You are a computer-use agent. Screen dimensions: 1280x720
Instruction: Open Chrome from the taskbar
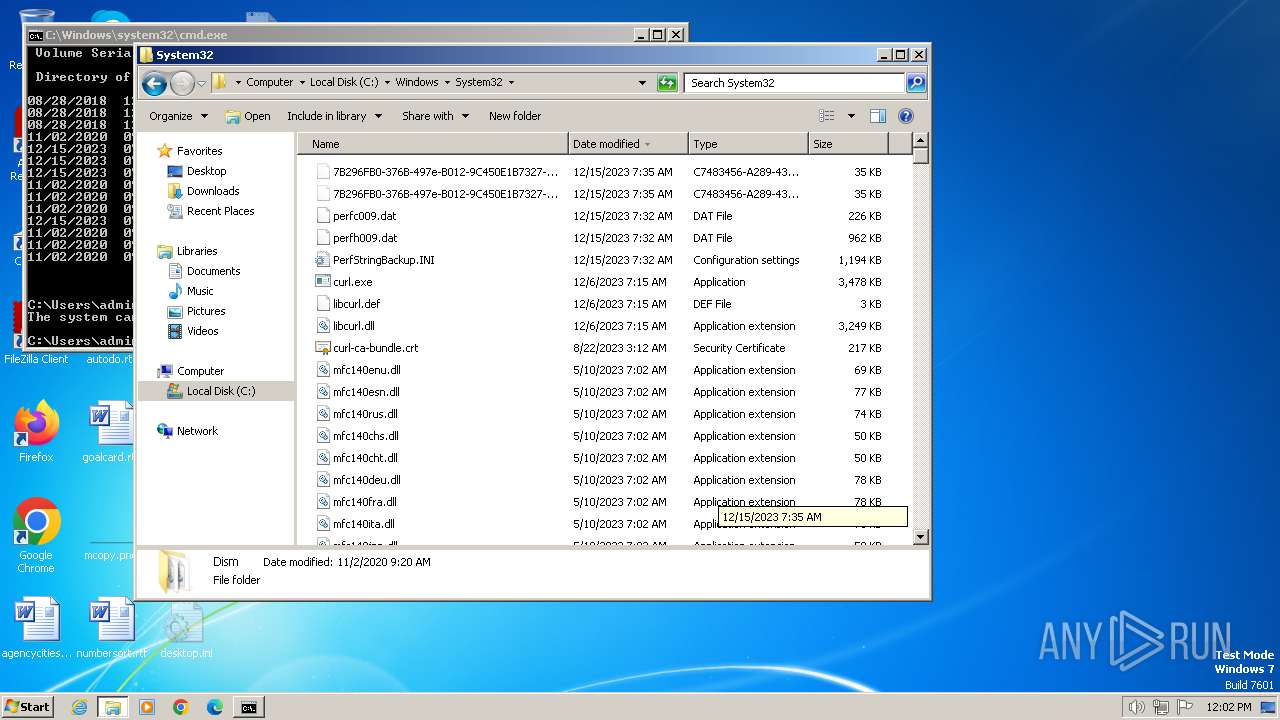point(181,707)
